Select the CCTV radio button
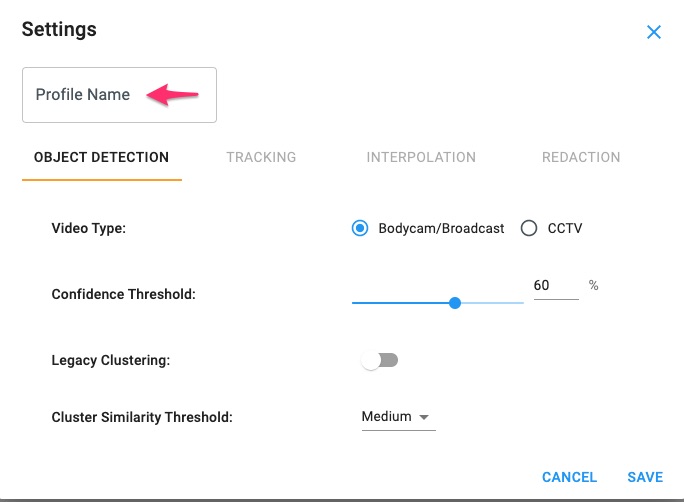 click(529, 228)
